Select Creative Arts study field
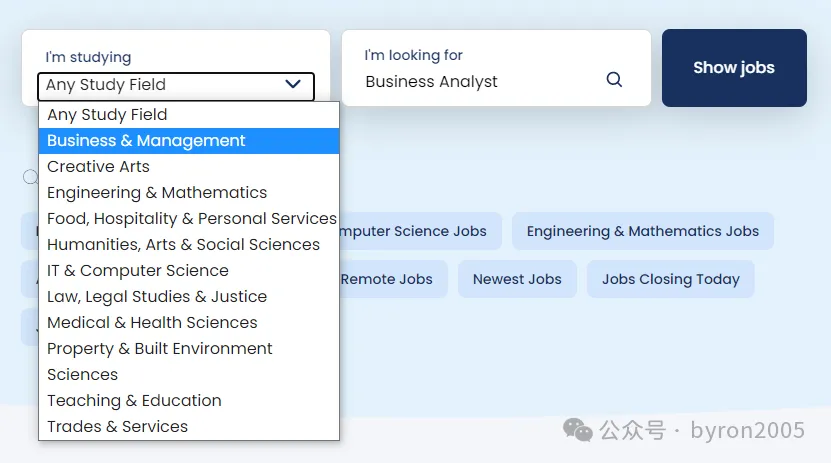Screen dimensions: 831x463 [x=98, y=167]
